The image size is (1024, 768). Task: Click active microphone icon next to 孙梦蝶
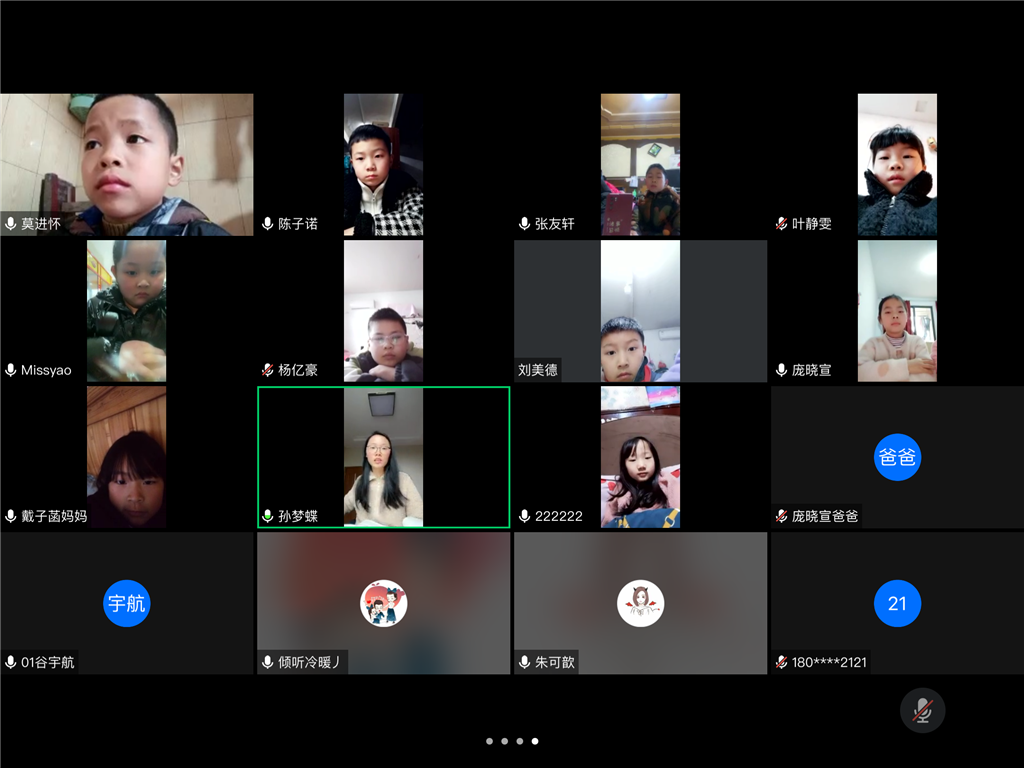268,517
